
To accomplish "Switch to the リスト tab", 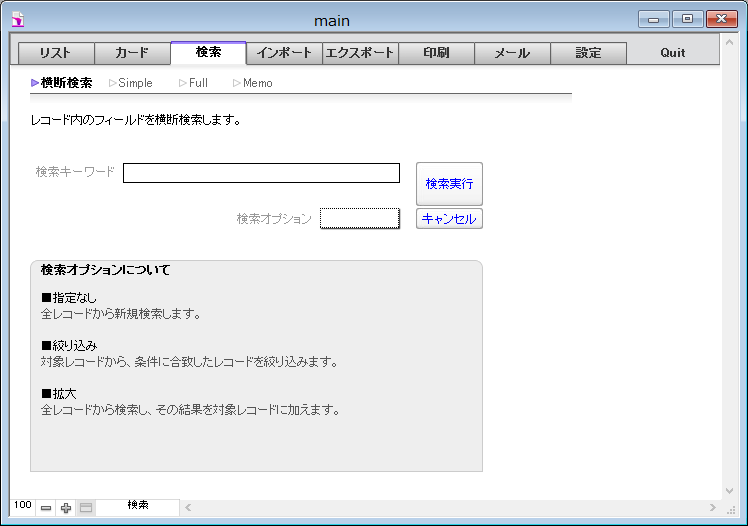I will (56, 53).
